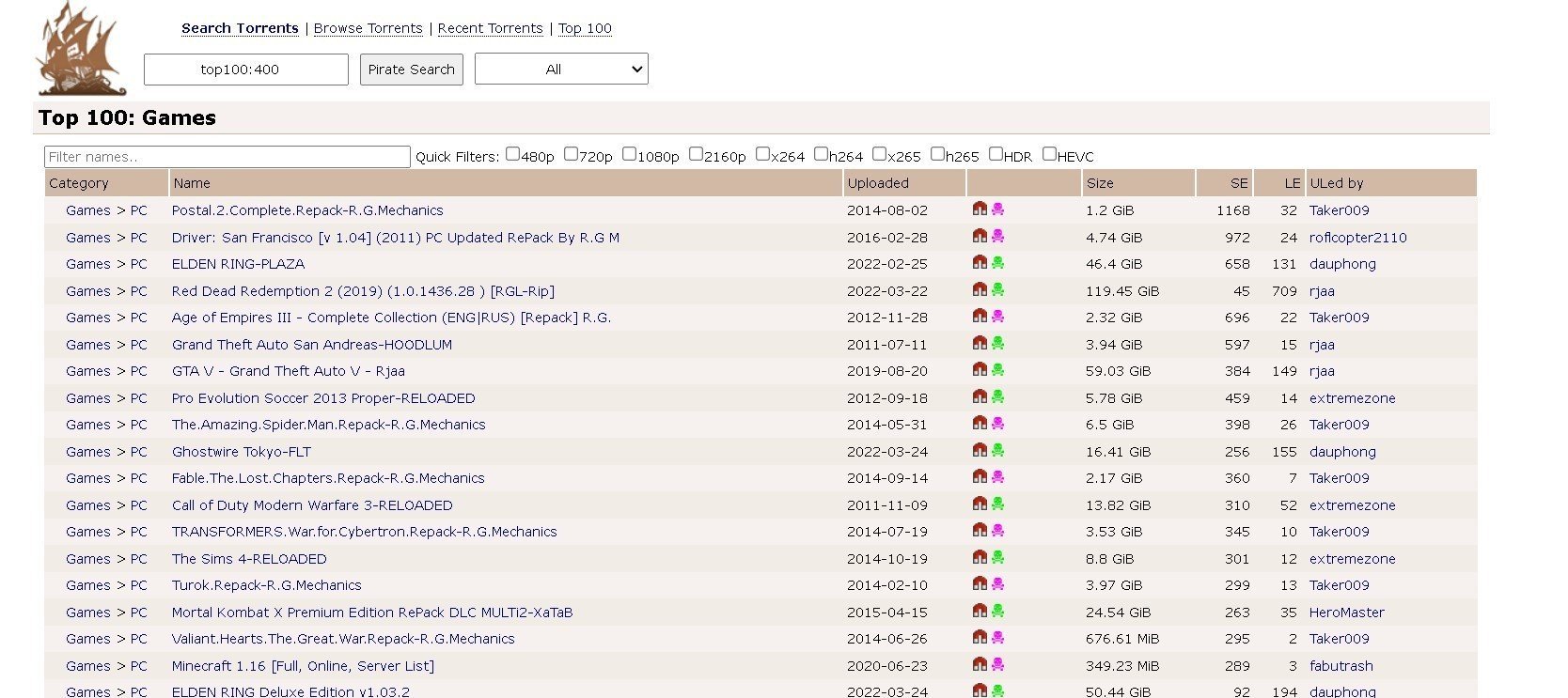Open the All category dropdown
Image resolution: width=1568 pixels, height=698 pixels.
tap(561, 69)
